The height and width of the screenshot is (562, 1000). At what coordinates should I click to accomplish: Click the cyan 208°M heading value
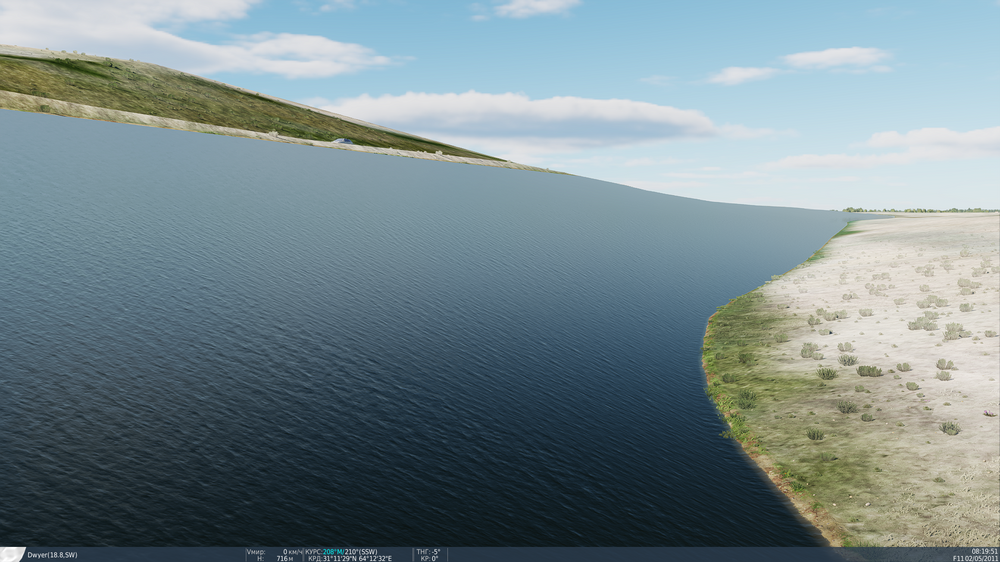click(333, 552)
